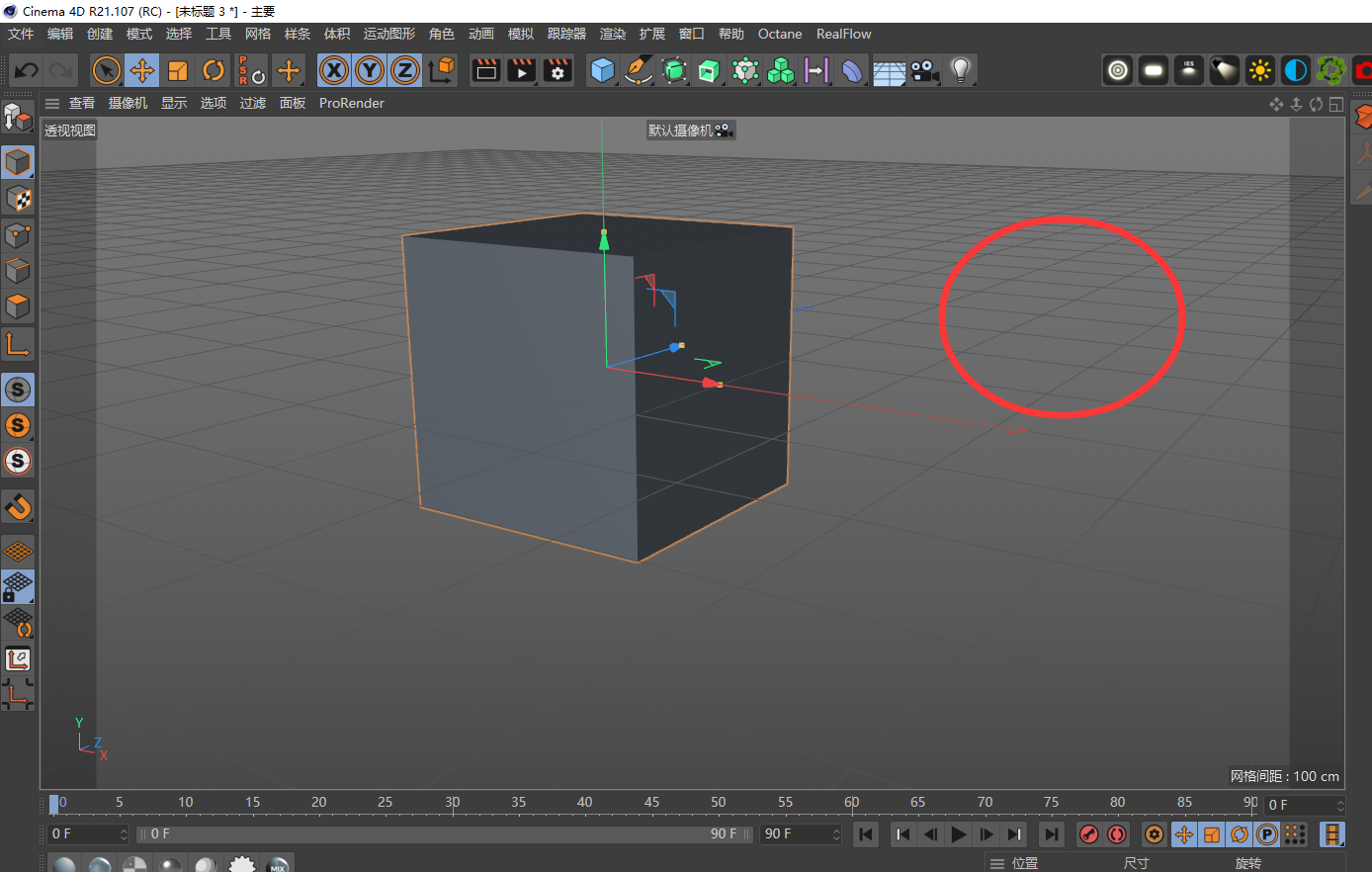The width and height of the screenshot is (1372, 872).
Task: Click frame 45 on the timeline ruler
Action: 651,802
